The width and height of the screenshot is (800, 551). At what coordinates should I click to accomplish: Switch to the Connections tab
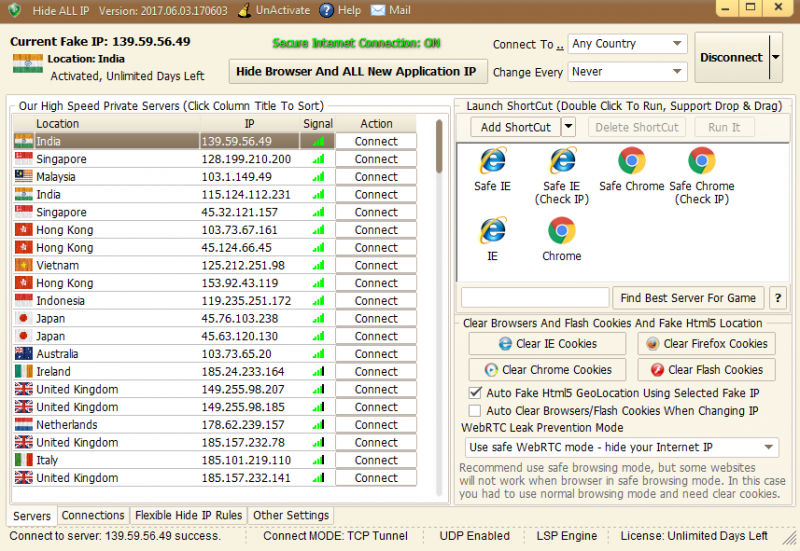coord(93,515)
